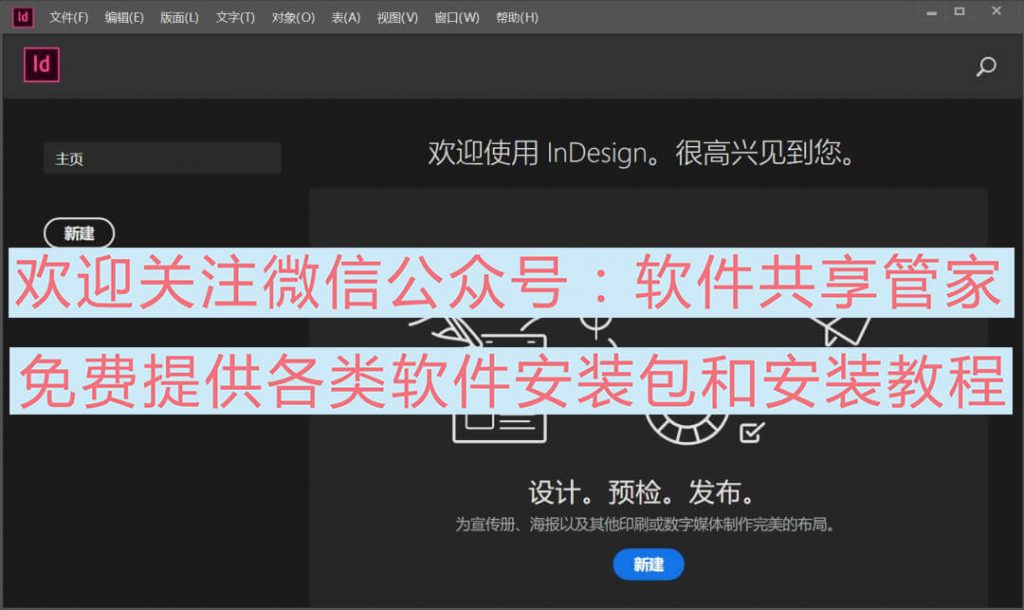The width and height of the screenshot is (1024, 610).
Task: Open the 文件(F) menu
Action: 69,18
